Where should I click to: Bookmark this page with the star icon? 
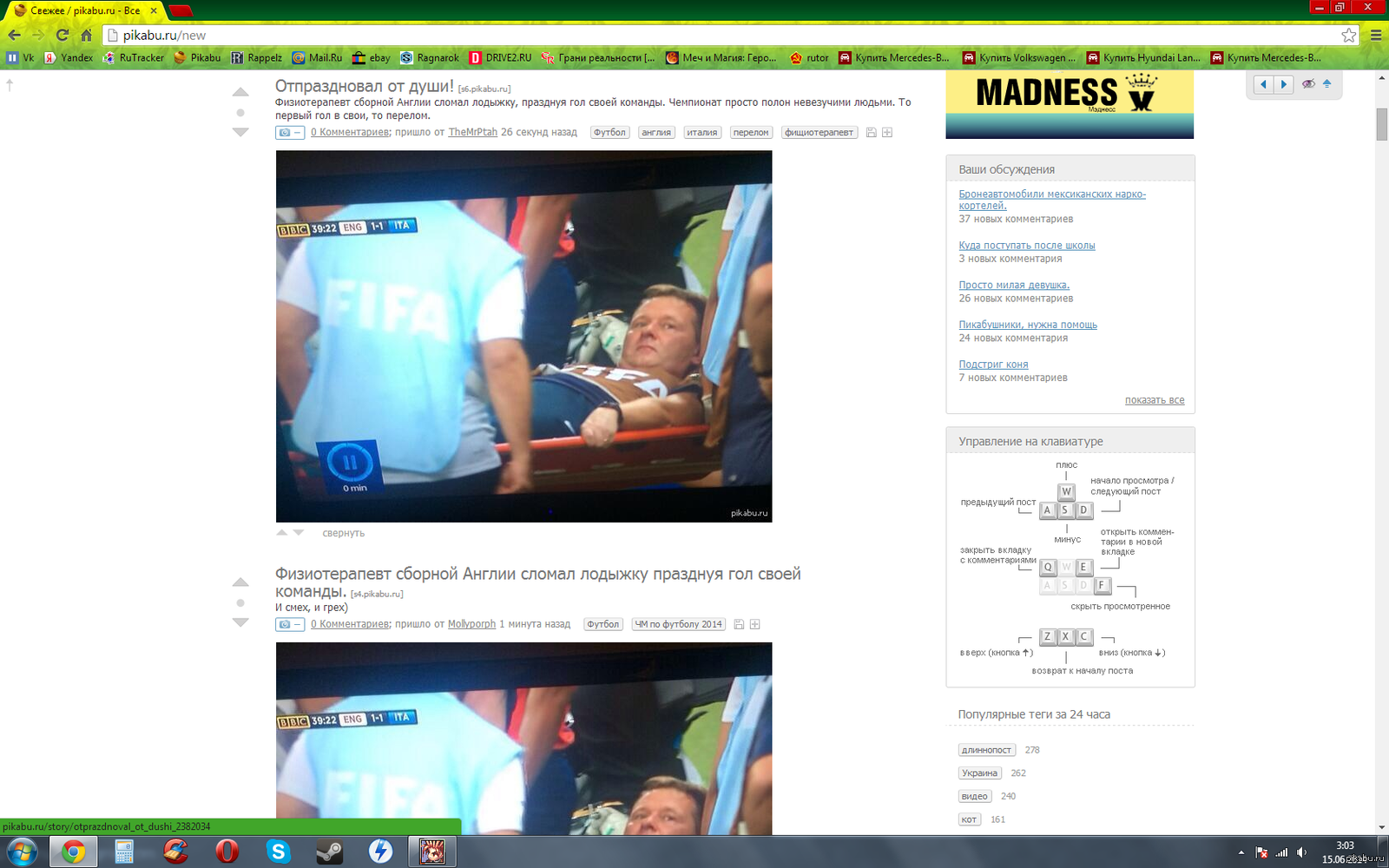(1348, 36)
